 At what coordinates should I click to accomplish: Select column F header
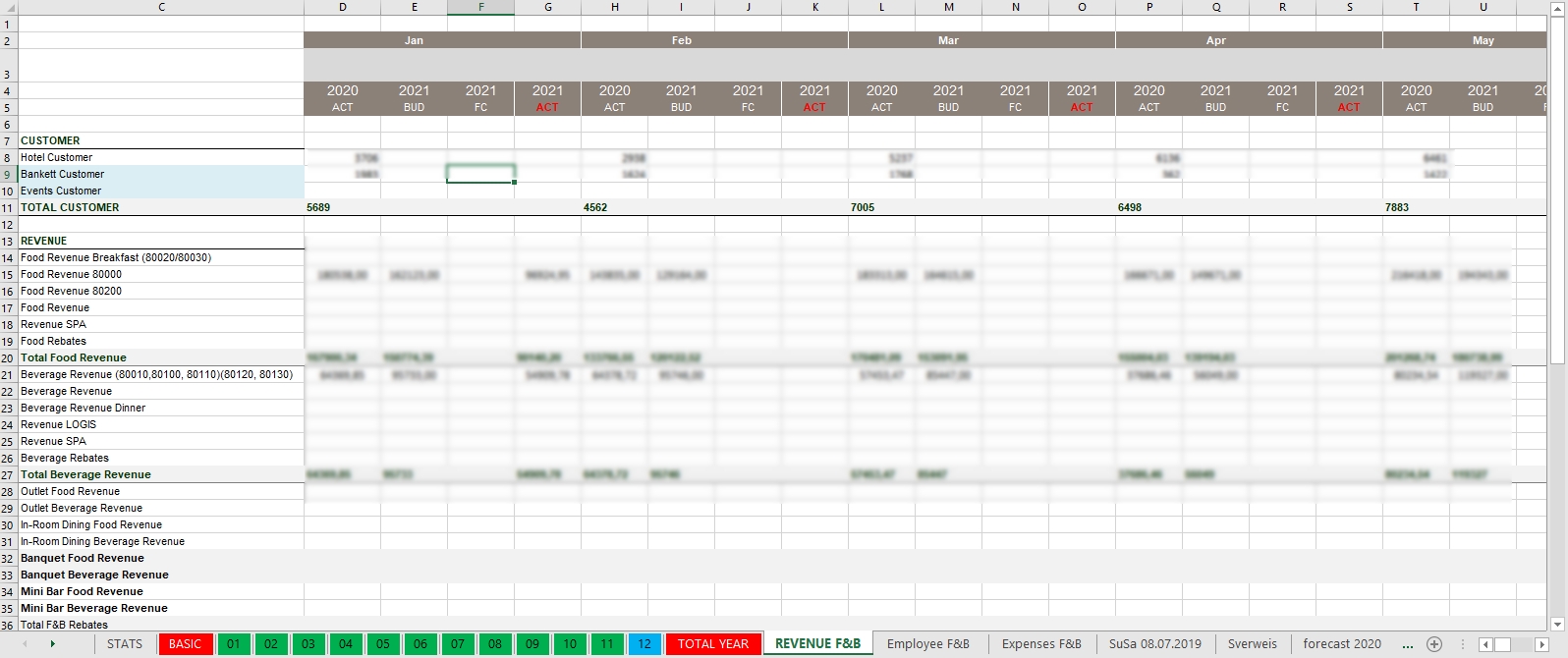pos(480,7)
